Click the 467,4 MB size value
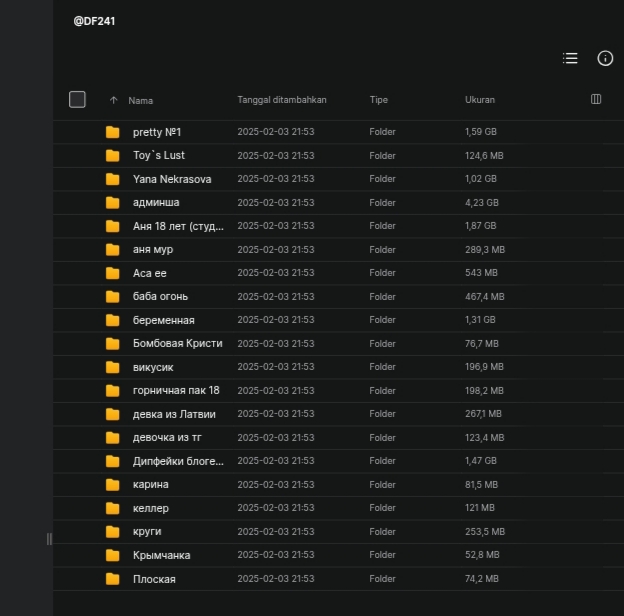624x616 pixels. [x=485, y=296]
